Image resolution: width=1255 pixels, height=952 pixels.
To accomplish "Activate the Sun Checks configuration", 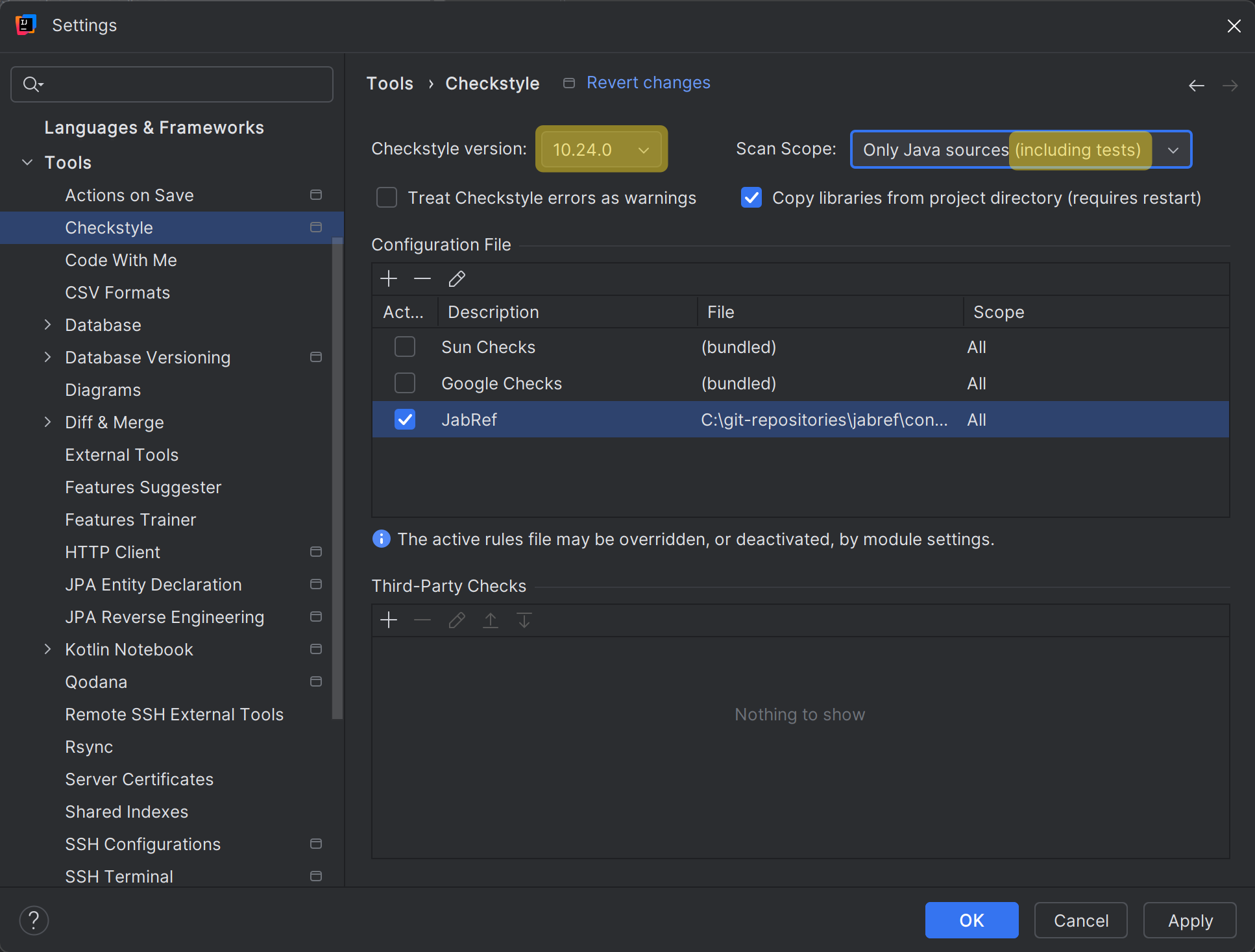I will tap(405, 347).
